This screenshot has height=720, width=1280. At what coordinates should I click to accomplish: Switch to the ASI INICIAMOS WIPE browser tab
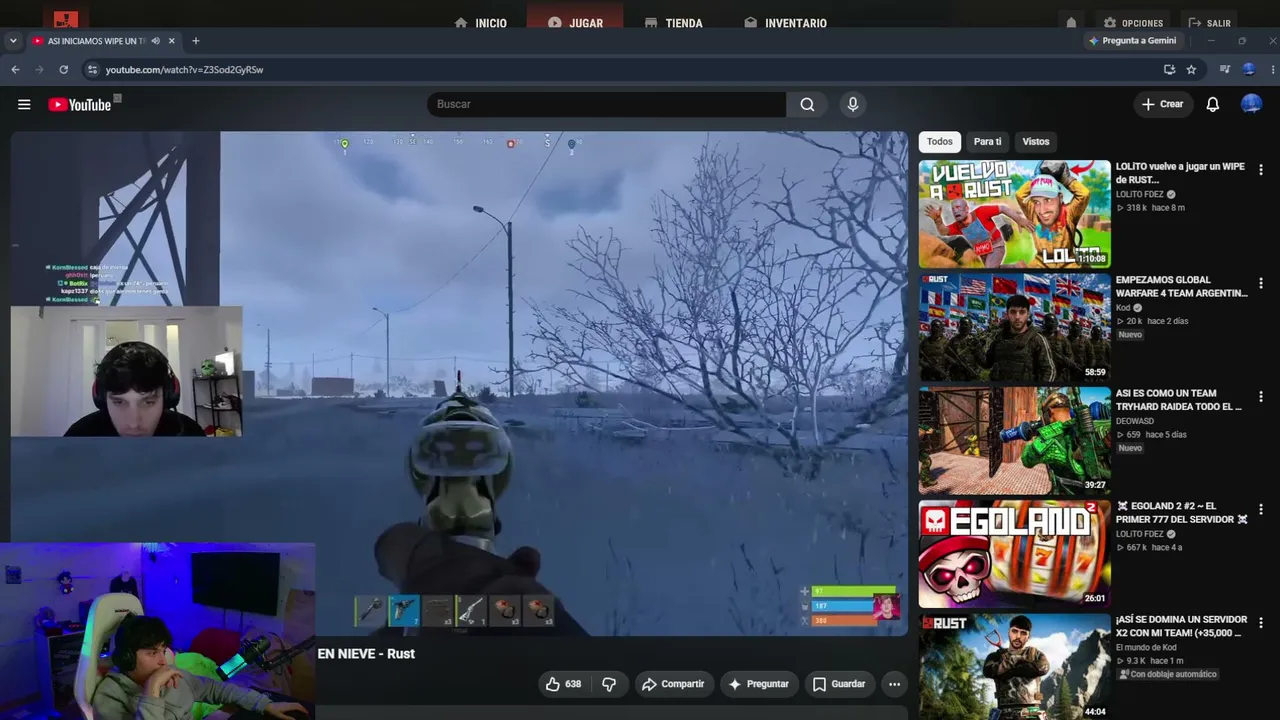(x=97, y=41)
